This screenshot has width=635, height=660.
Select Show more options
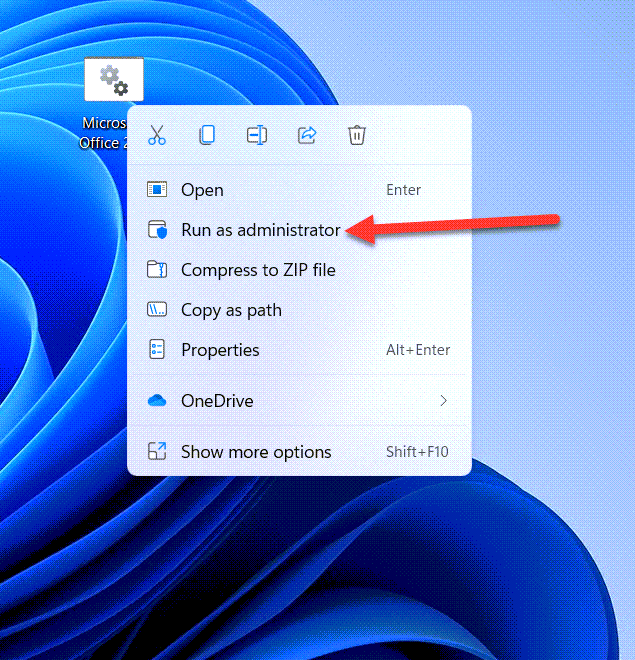[255, 452]
